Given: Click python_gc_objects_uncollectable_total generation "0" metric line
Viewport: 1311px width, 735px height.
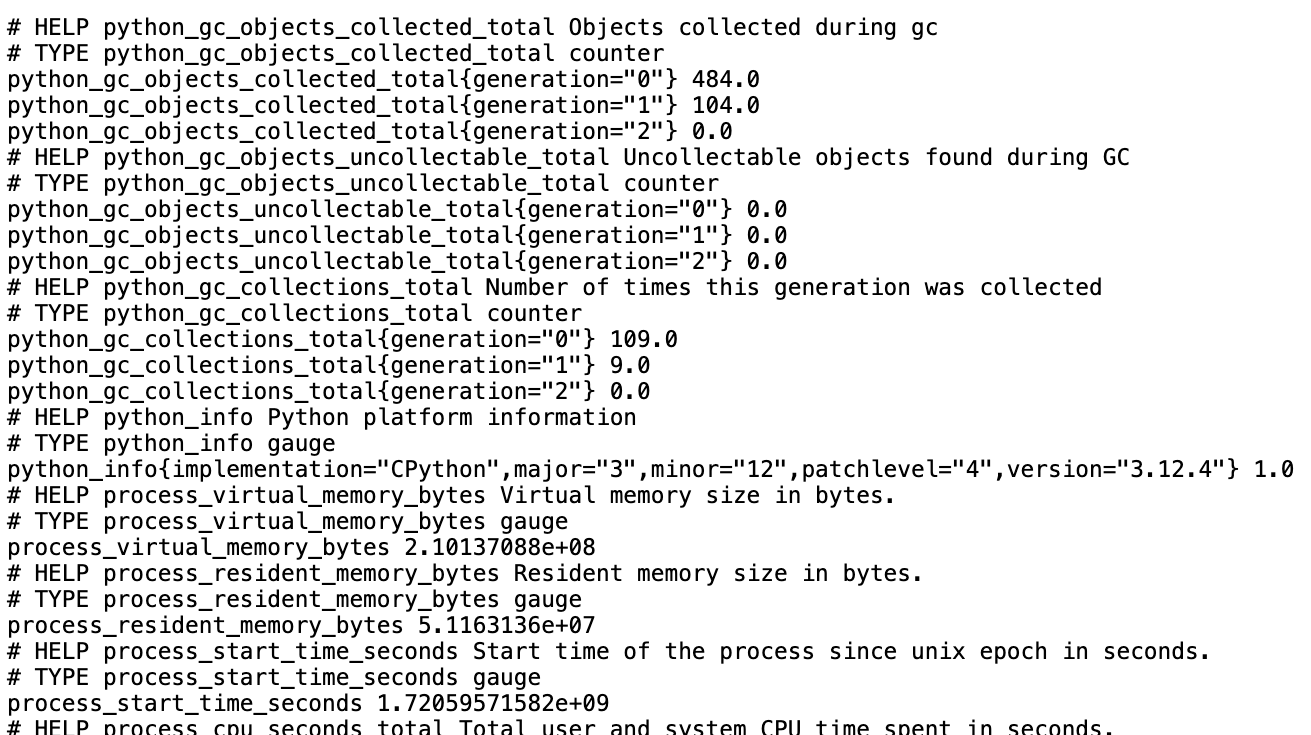Looking at the screenshot, I should click(x=397, y=209).
